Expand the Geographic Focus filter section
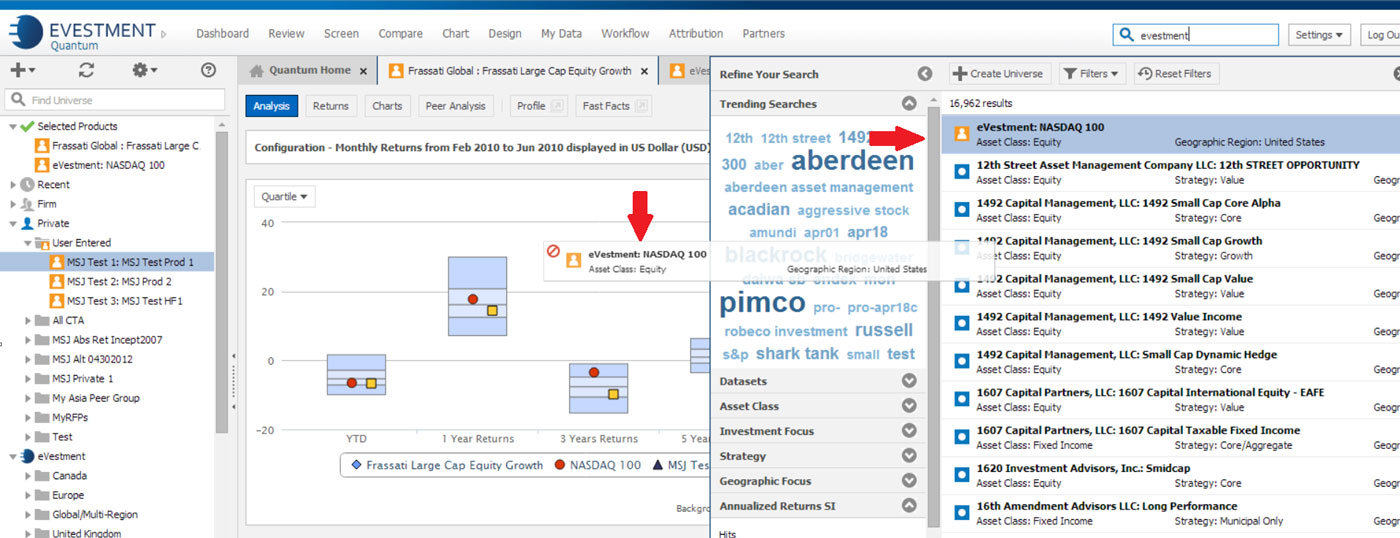1400x538 pixels. point(909,481)
